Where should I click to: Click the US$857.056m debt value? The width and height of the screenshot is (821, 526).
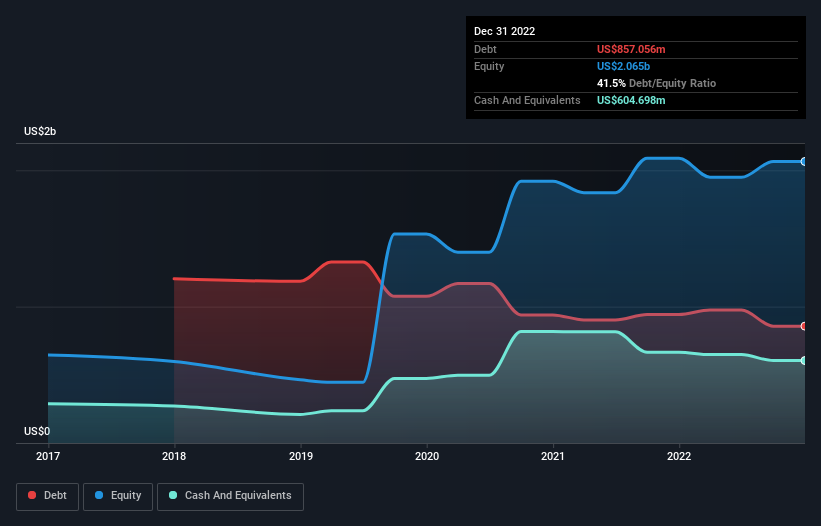631,49
